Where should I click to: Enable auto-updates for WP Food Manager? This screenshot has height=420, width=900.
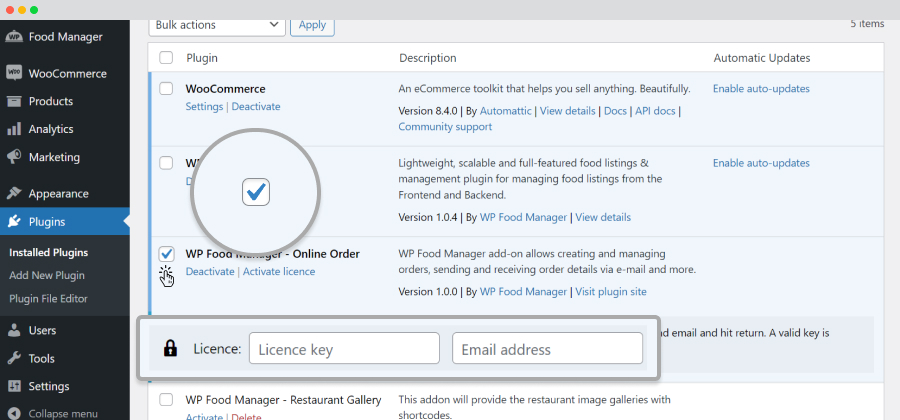pyautogui.click(x=761, y=163)
